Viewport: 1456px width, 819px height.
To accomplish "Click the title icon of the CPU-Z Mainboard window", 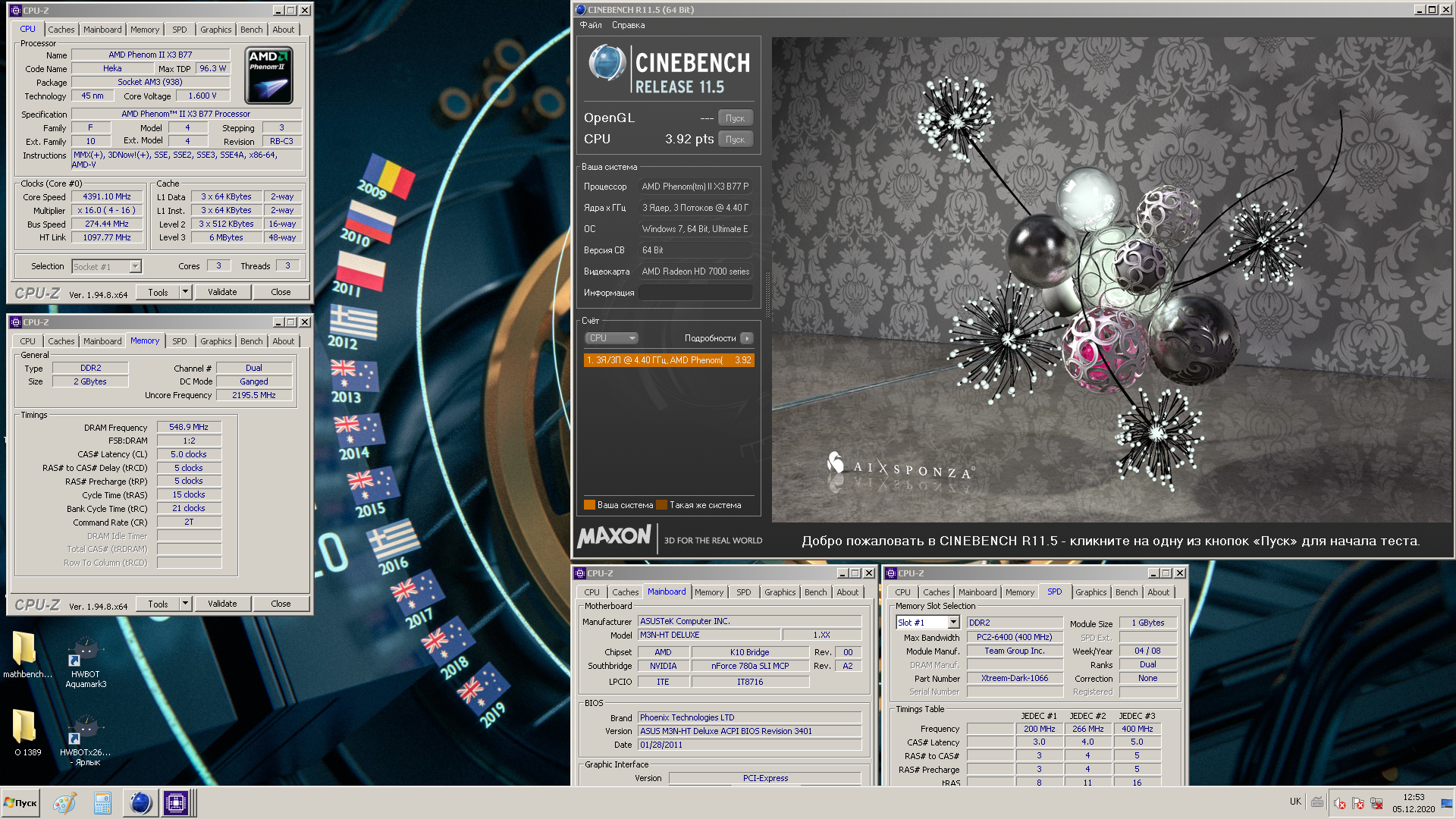I will pyautogui.click(x=580, y=573).
